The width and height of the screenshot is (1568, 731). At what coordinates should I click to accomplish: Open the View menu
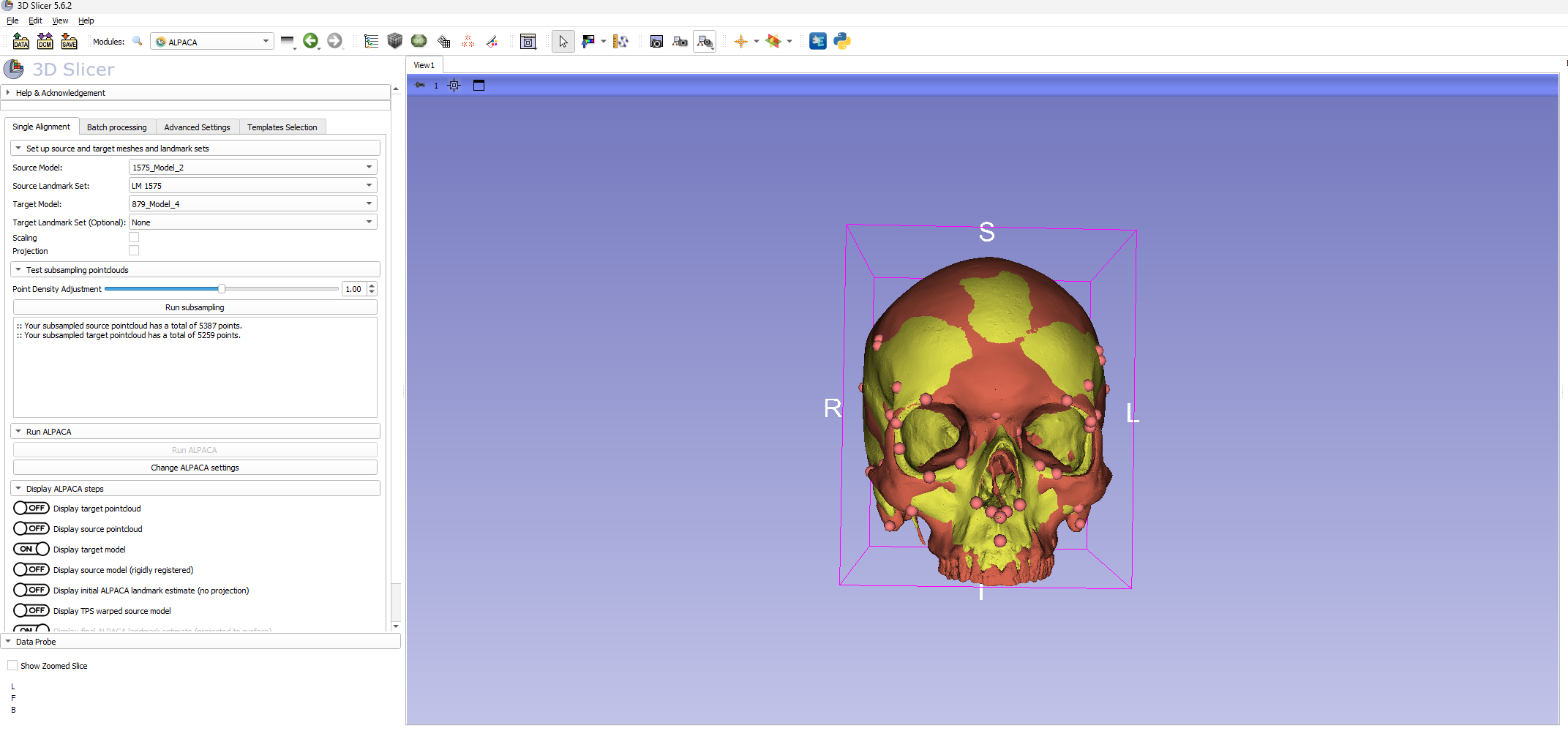coord(60,20)
